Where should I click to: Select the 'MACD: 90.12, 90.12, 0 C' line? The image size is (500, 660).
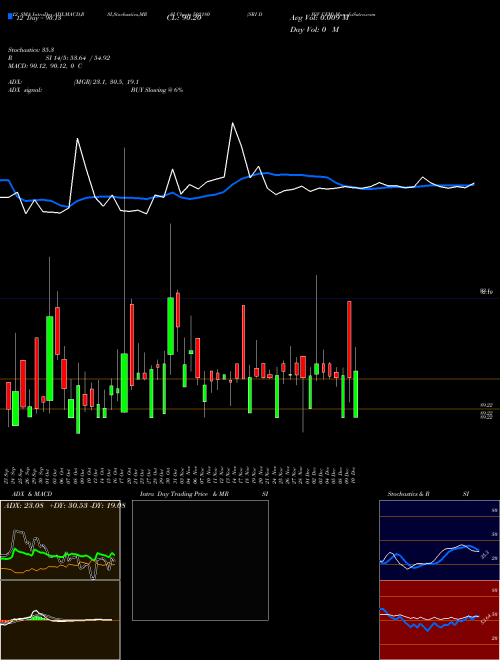[x=45, y=66]
